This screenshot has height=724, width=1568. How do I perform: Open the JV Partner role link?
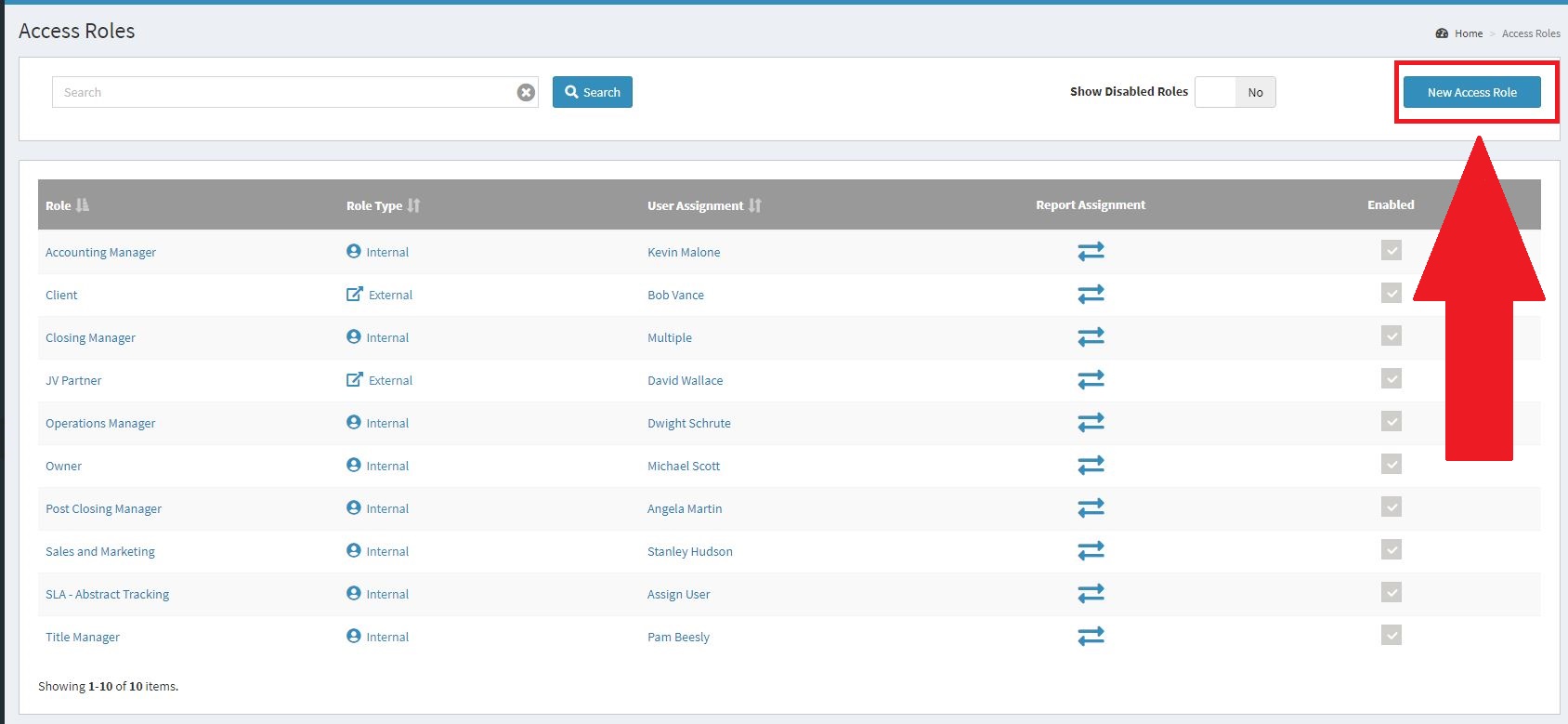[73, 380]
